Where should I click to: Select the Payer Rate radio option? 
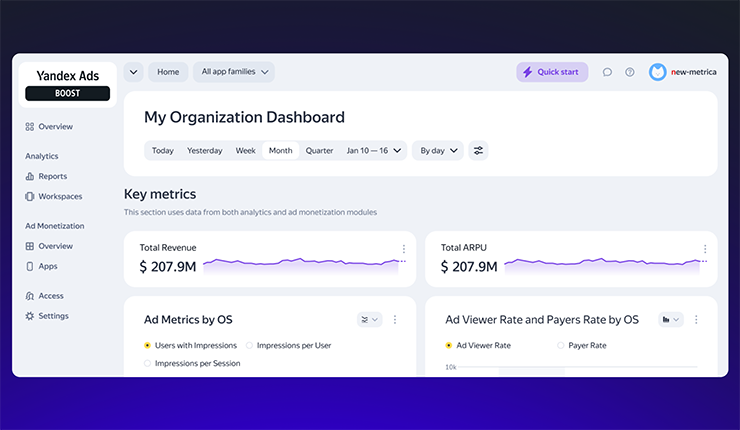(x=560, y=345)
